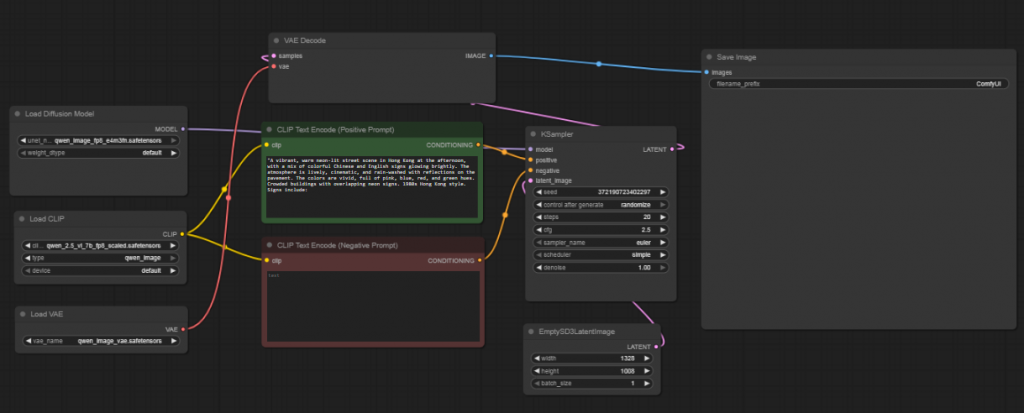Decrease cfg with its left arrow
This screenshot has width=1024, height=413.
tap(538, 230)
